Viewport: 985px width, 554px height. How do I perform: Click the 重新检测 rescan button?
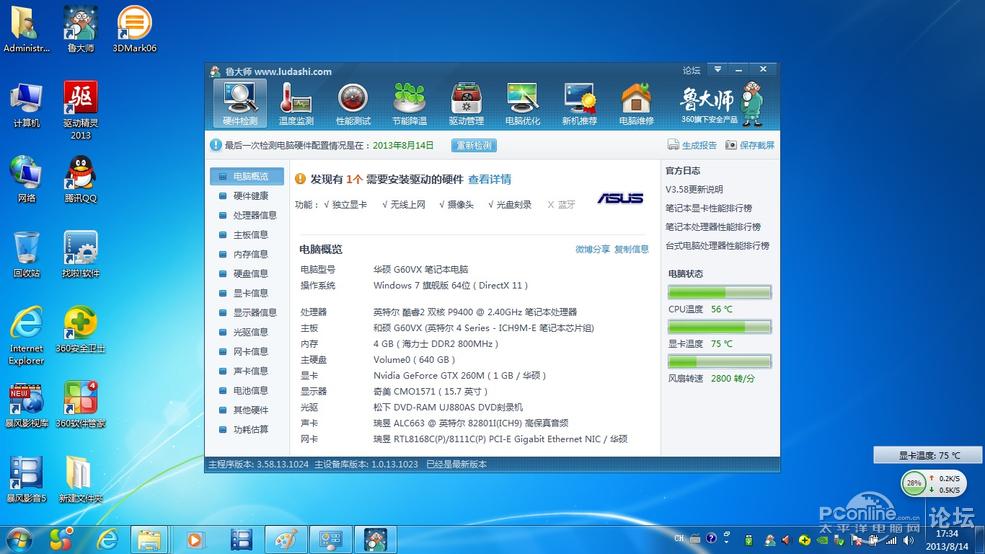[474, 145]
